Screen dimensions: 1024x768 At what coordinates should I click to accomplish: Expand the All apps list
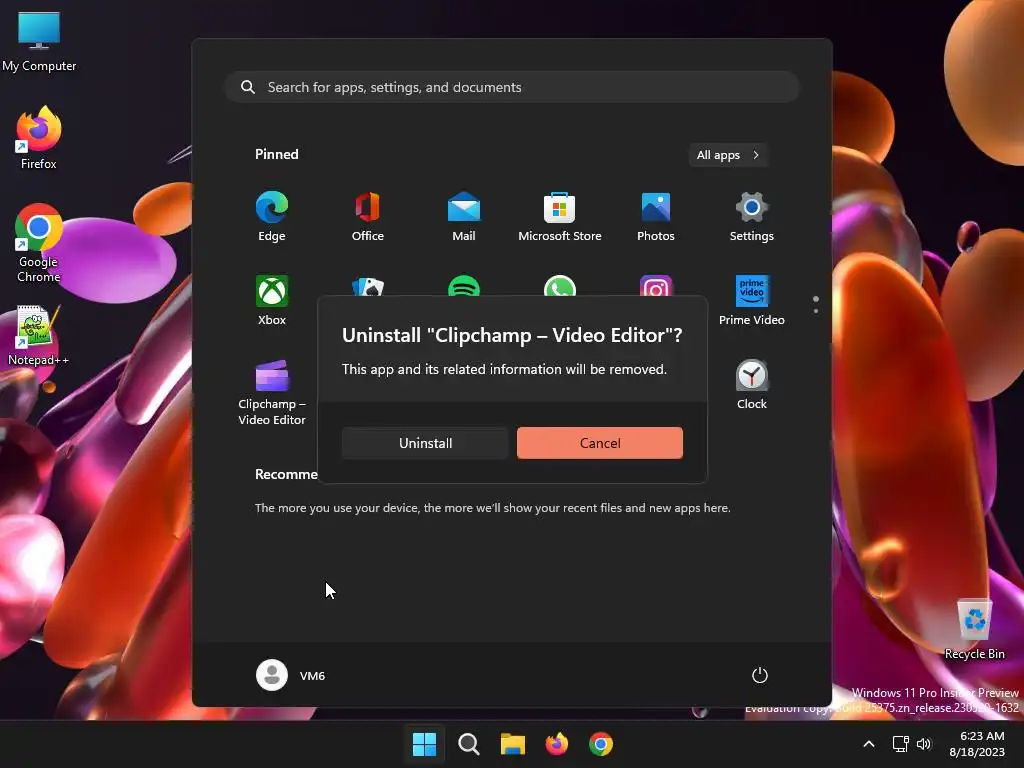click(x=728, y=155)
